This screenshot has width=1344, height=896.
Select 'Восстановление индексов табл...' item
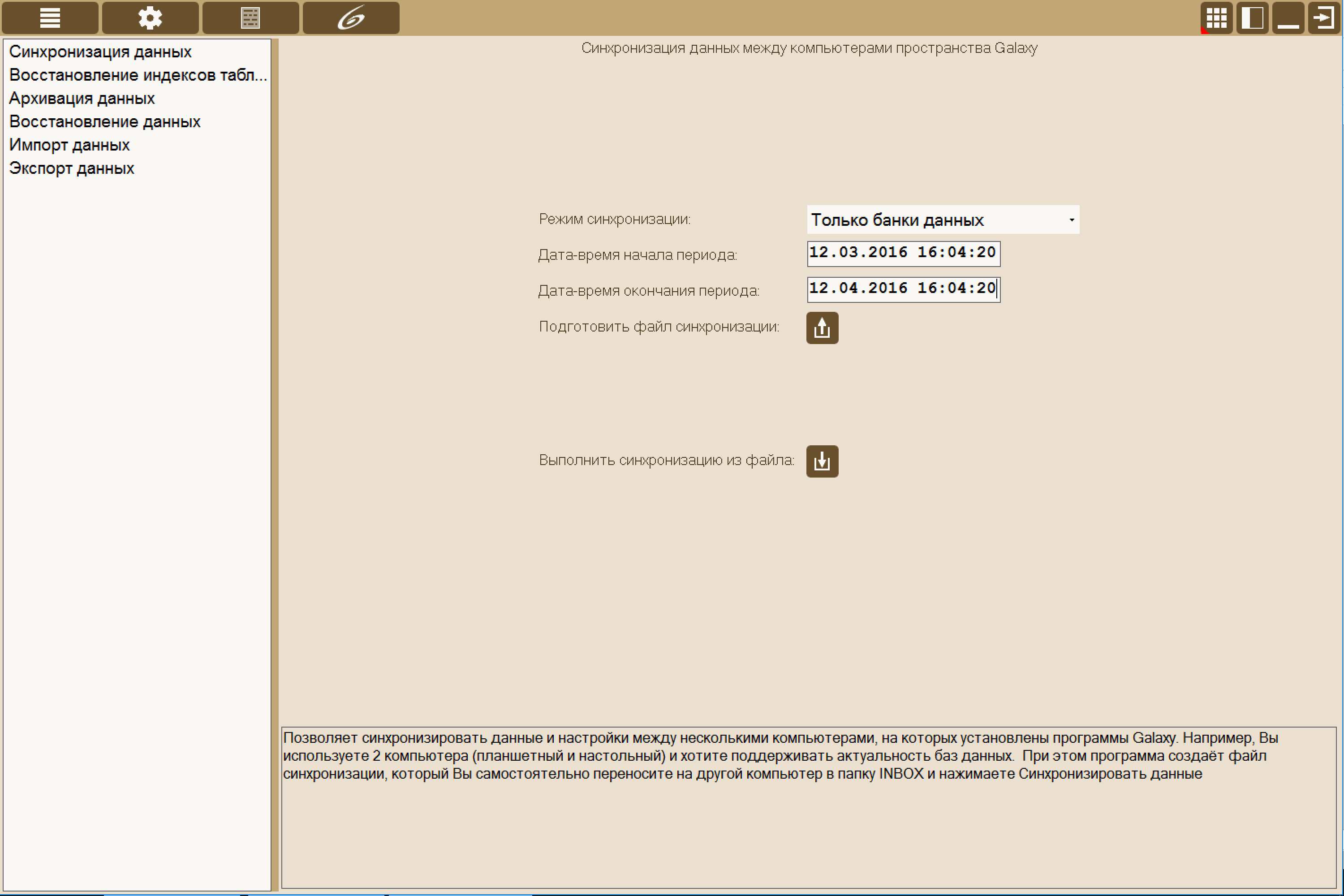pos(138,75)
